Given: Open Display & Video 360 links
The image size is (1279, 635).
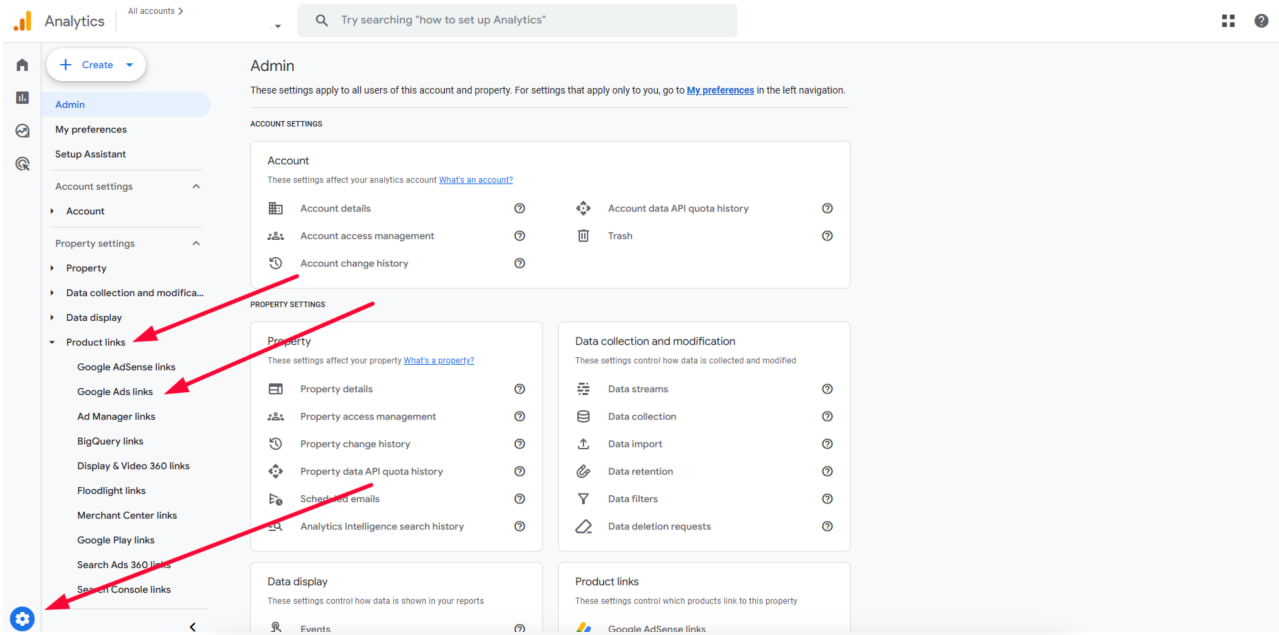Looking at the screenshot, I should (x=133, y=466).
